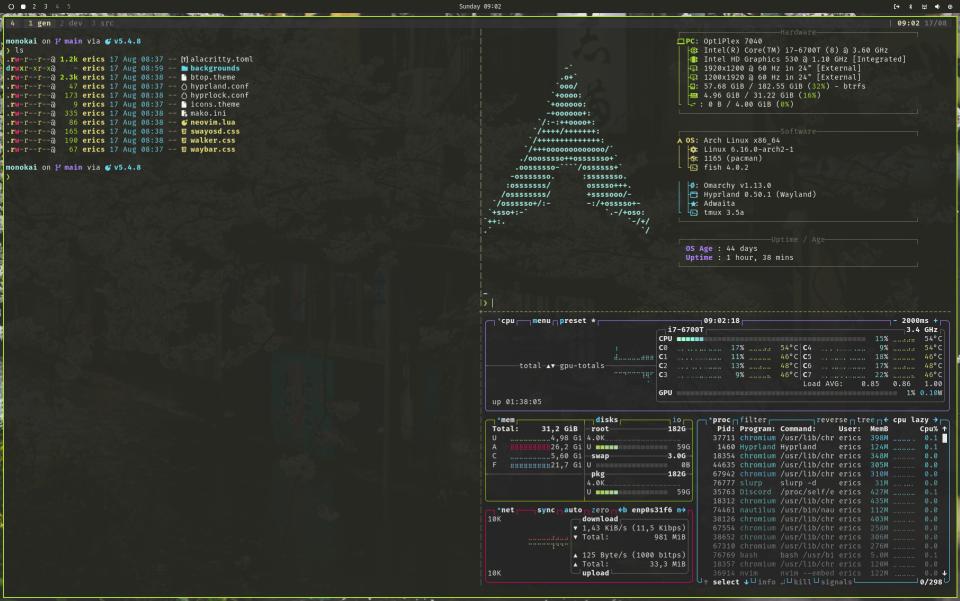Image resolution: width=960 pixels, height=601 pixels.
Task: Select tmux window '2 dev'
Action: (x=71, y=23)
